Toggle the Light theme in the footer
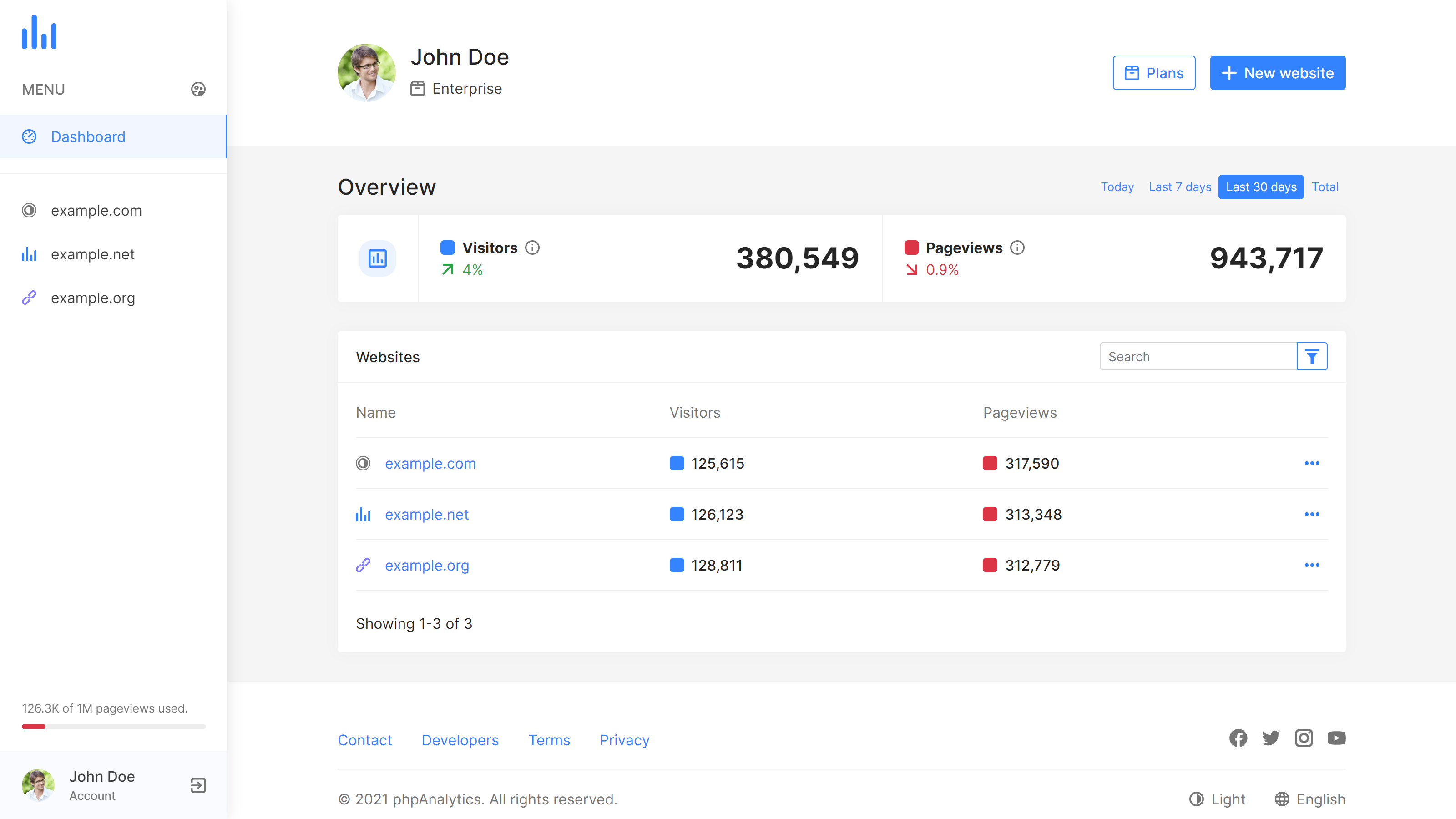Viewport: 1456px width, 819px height. [1216, 799]
